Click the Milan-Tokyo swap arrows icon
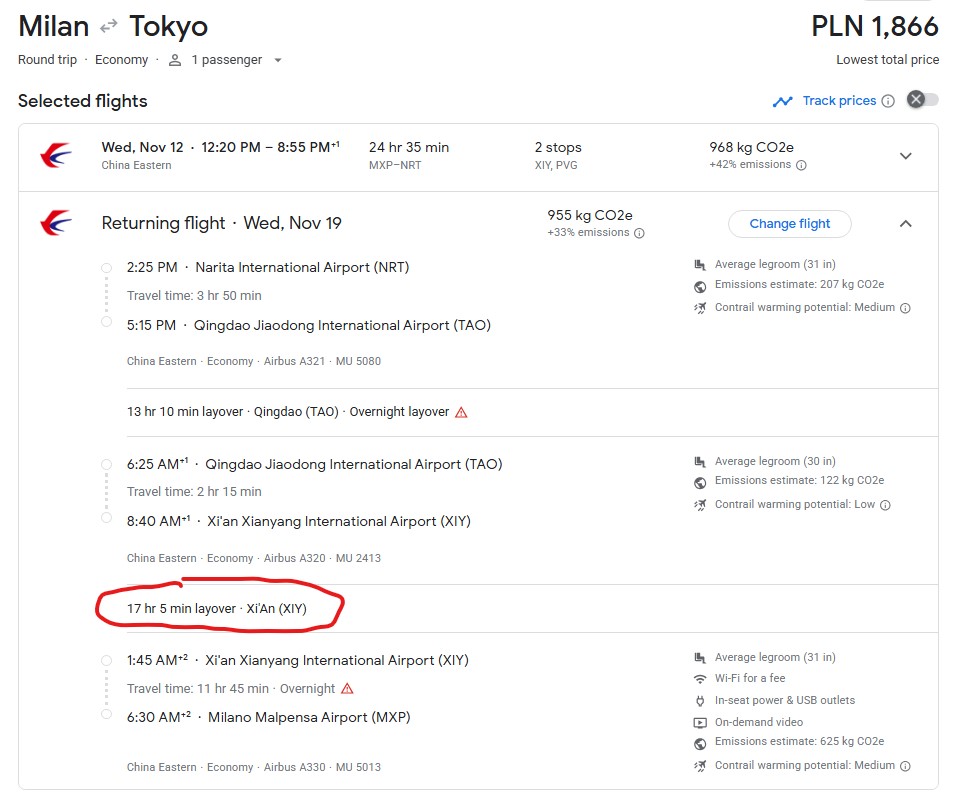 tap(109, 26)
